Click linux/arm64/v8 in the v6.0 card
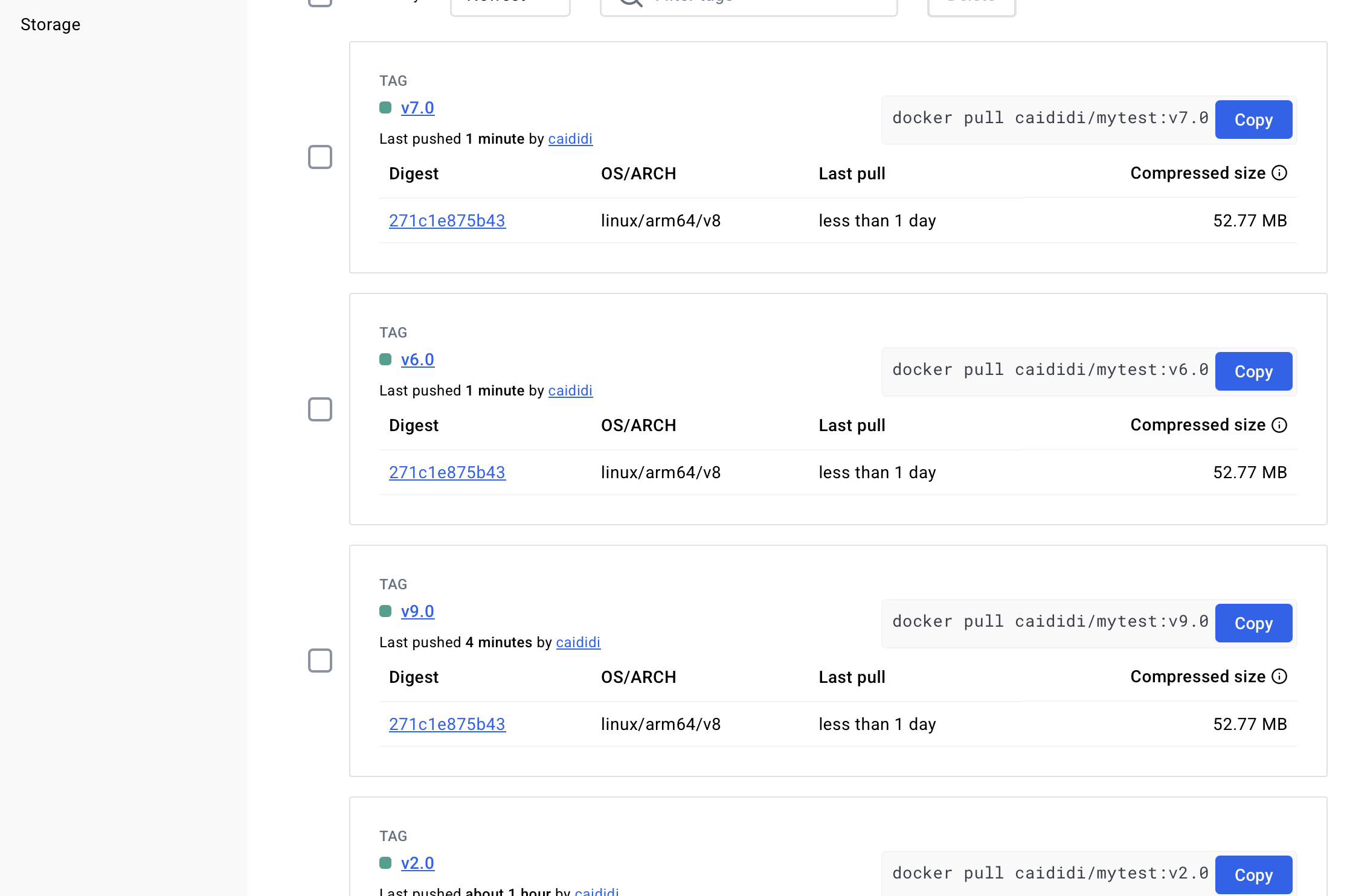The width and height of the screenshot is (1347, 896). (x=661, y=472)
